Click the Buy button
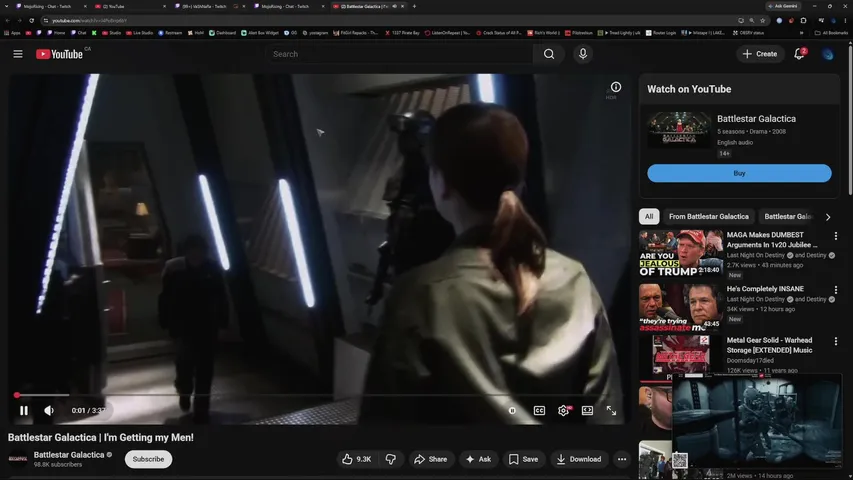This screenshot has width=853, height=480. coord(739,173)
